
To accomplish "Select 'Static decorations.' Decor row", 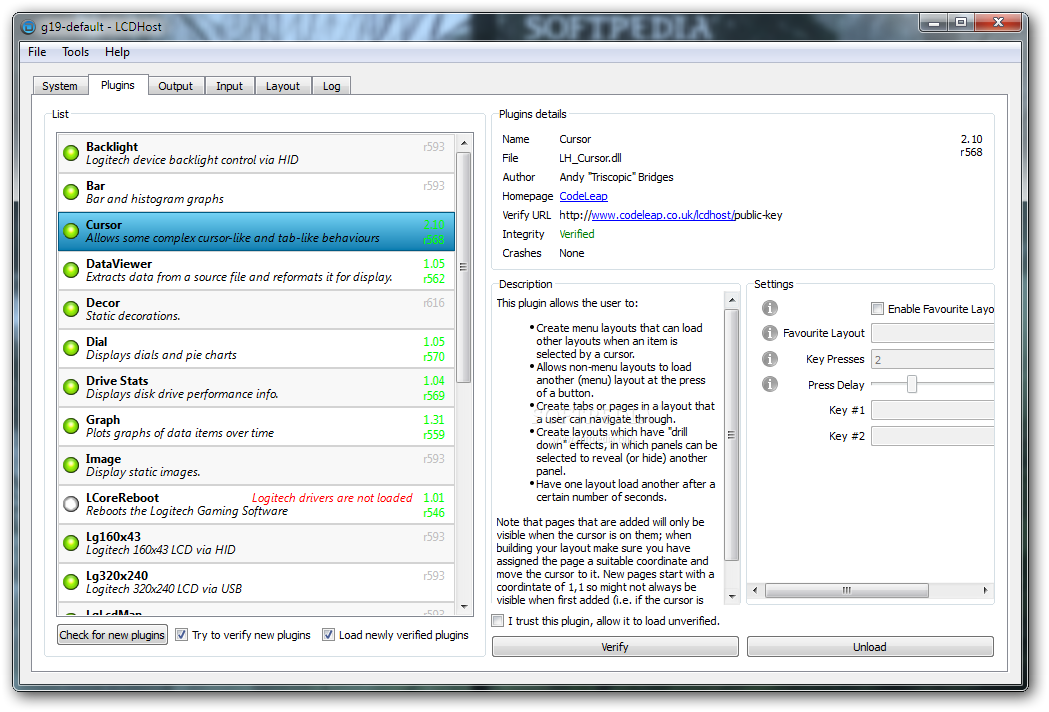I will click(257, 309).
